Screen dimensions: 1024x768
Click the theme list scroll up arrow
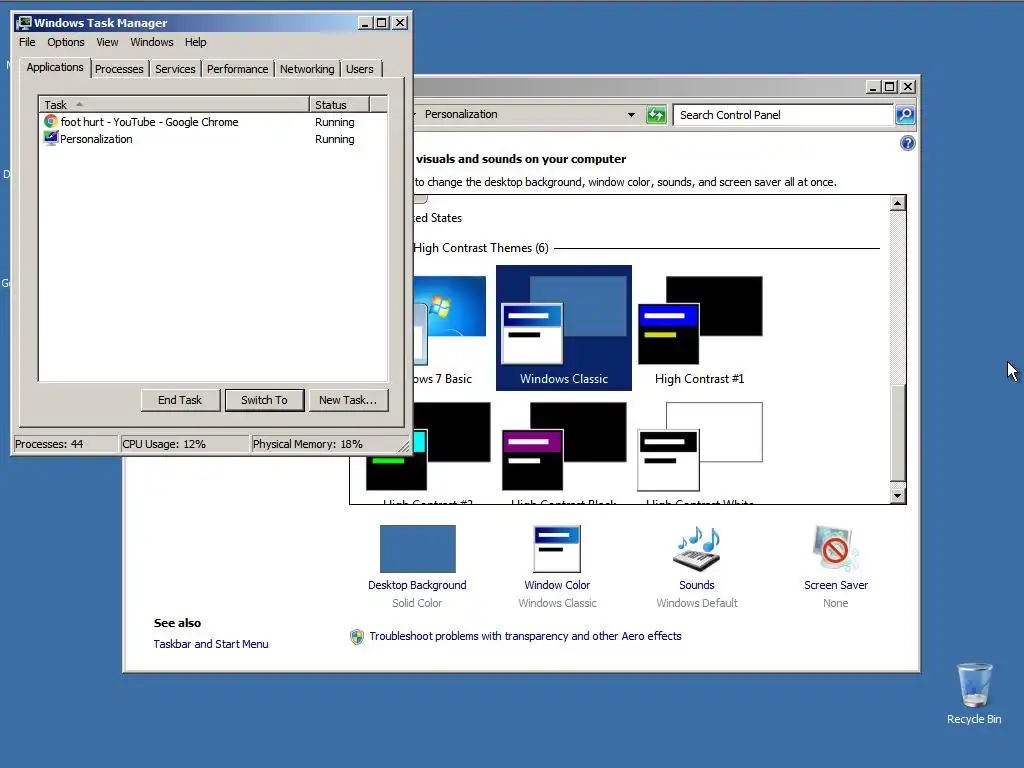point(897,203)
